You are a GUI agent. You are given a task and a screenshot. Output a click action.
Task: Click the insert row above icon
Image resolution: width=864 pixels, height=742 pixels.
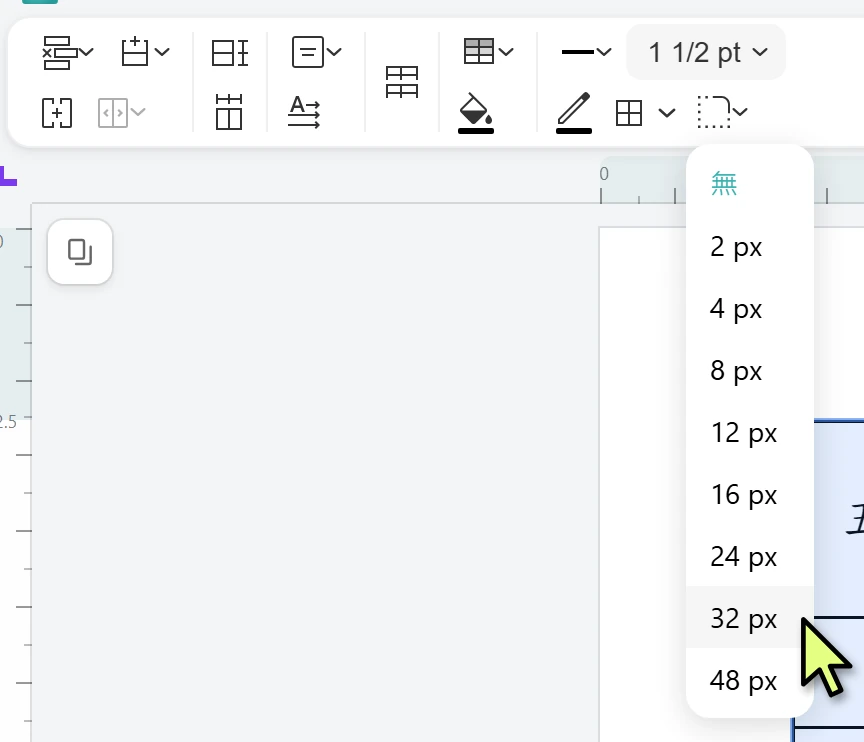point(135,52)
